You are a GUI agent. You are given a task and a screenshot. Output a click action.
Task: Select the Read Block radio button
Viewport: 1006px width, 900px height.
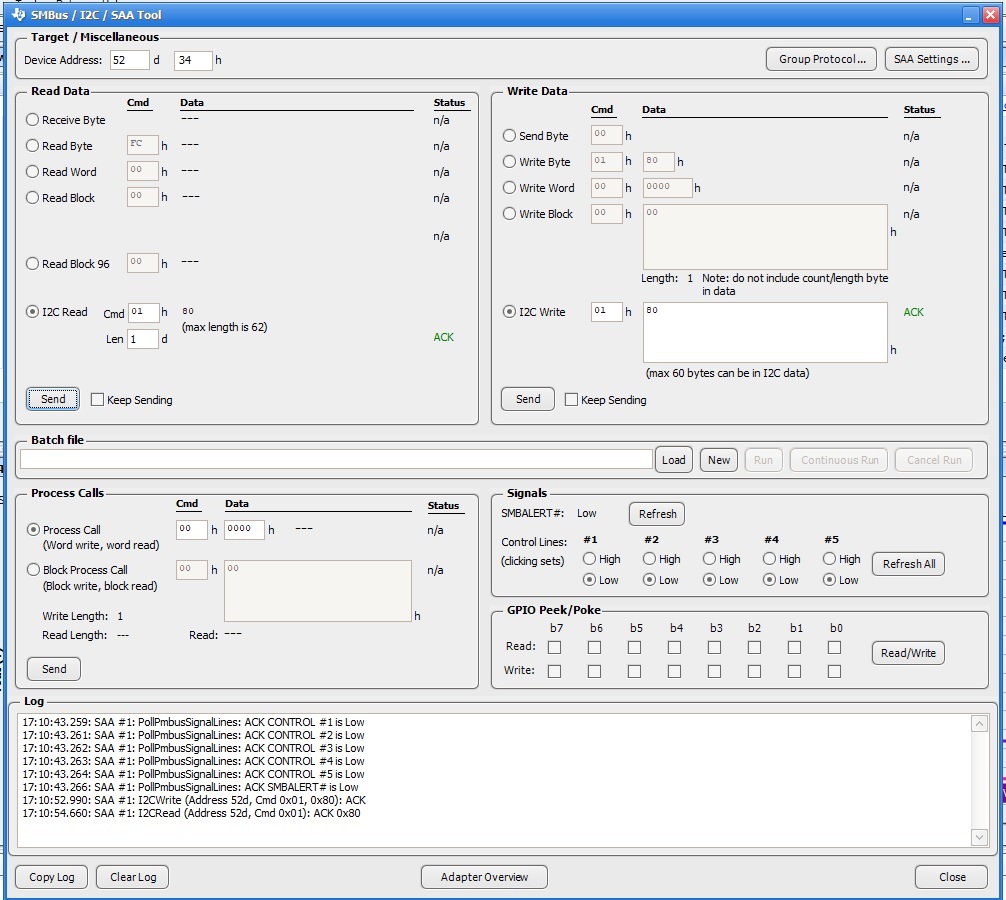32,198
